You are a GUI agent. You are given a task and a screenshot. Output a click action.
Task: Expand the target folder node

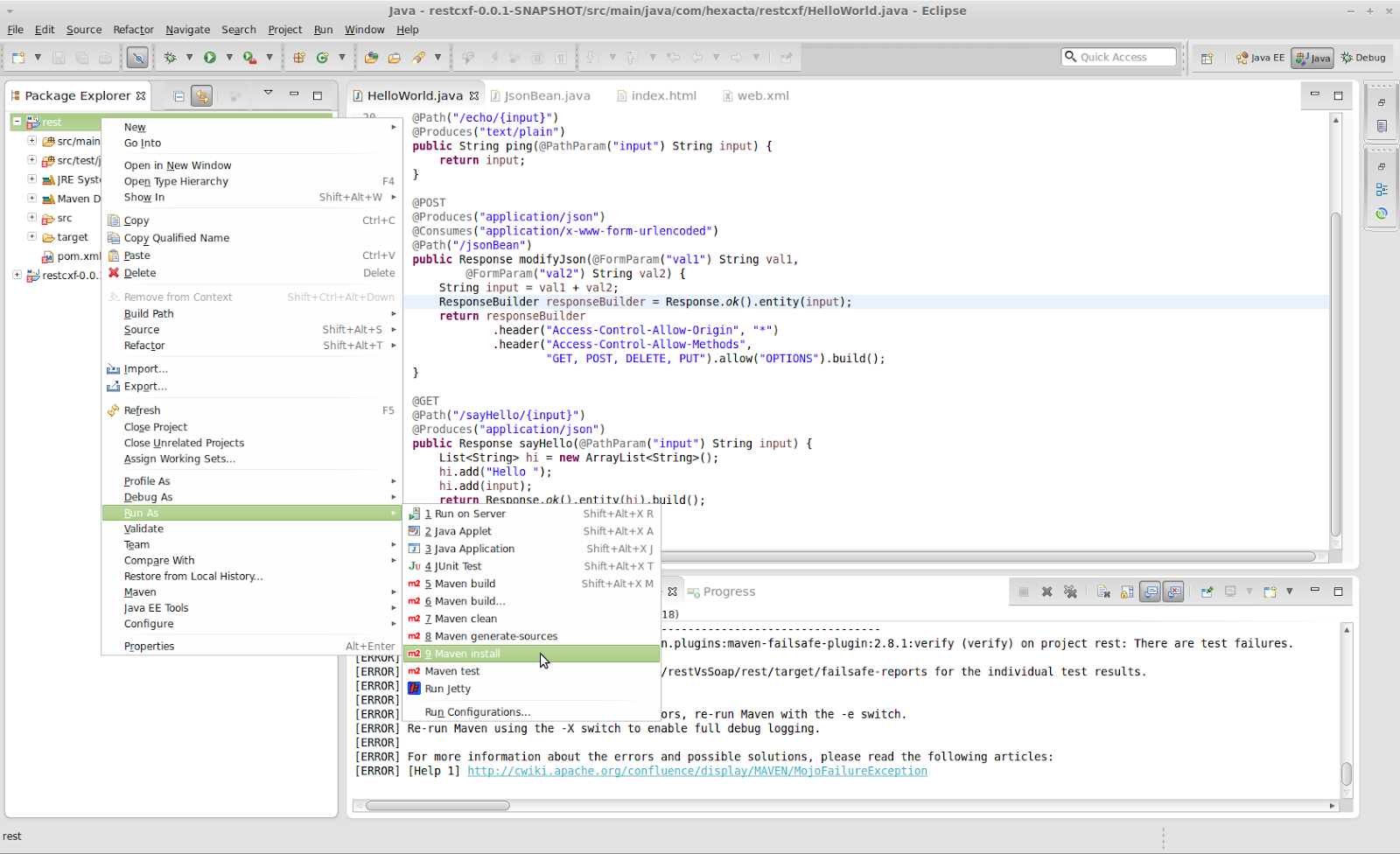pyautogui.click(x=32, y=237)
